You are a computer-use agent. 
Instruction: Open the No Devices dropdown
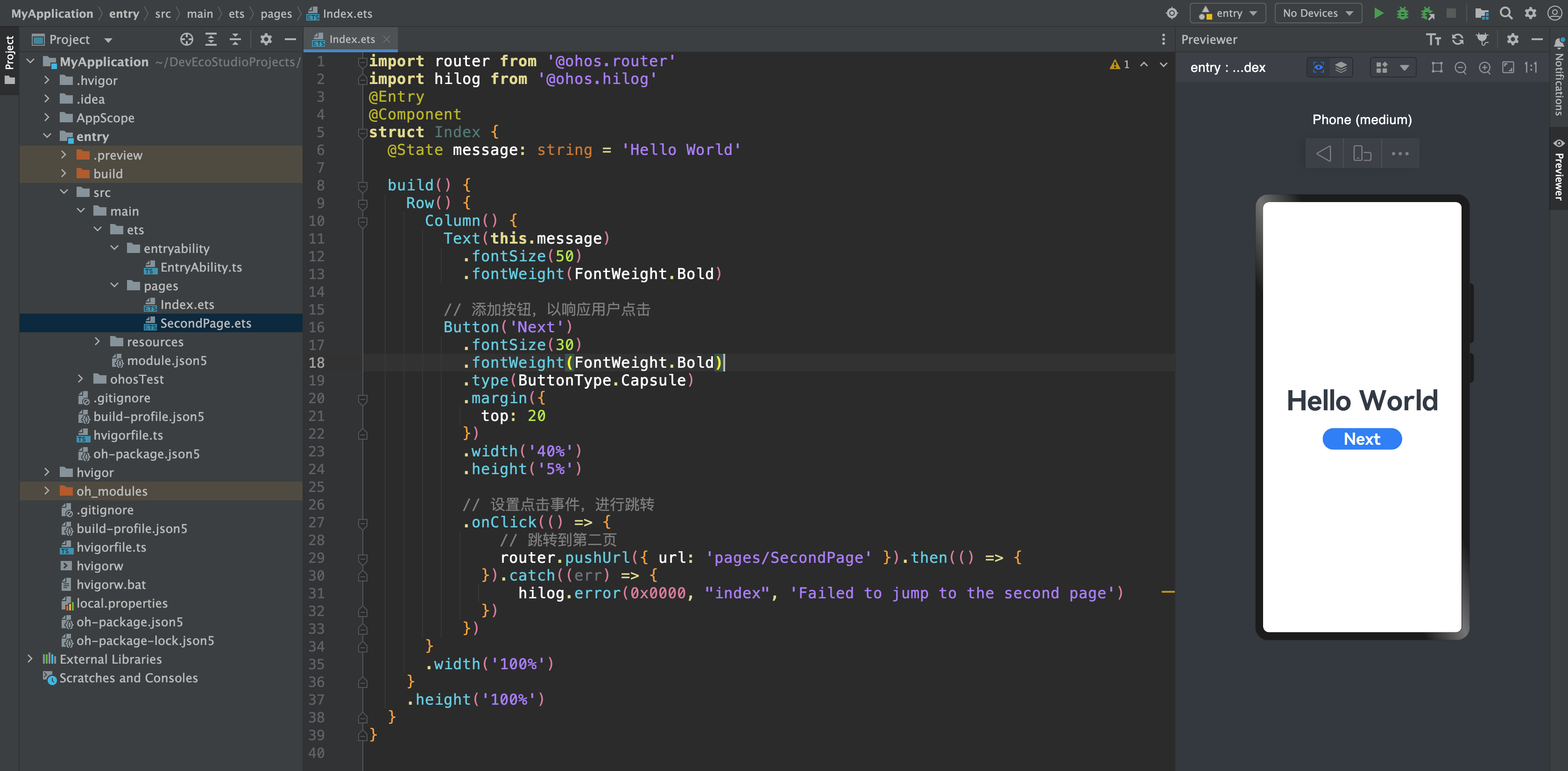pos(1318,14)
